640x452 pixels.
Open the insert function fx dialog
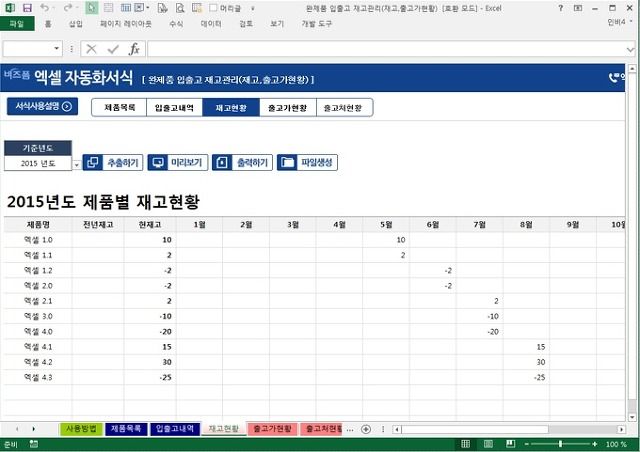click(134, 49)
